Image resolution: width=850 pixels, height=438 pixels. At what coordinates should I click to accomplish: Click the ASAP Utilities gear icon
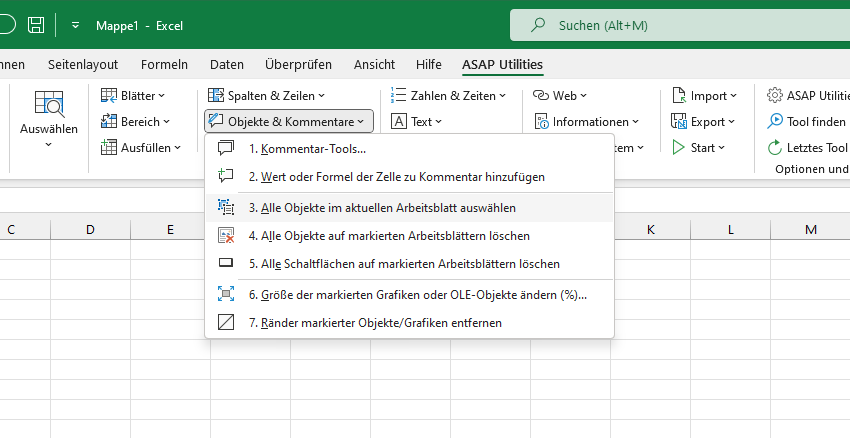[x=775, y=95]
